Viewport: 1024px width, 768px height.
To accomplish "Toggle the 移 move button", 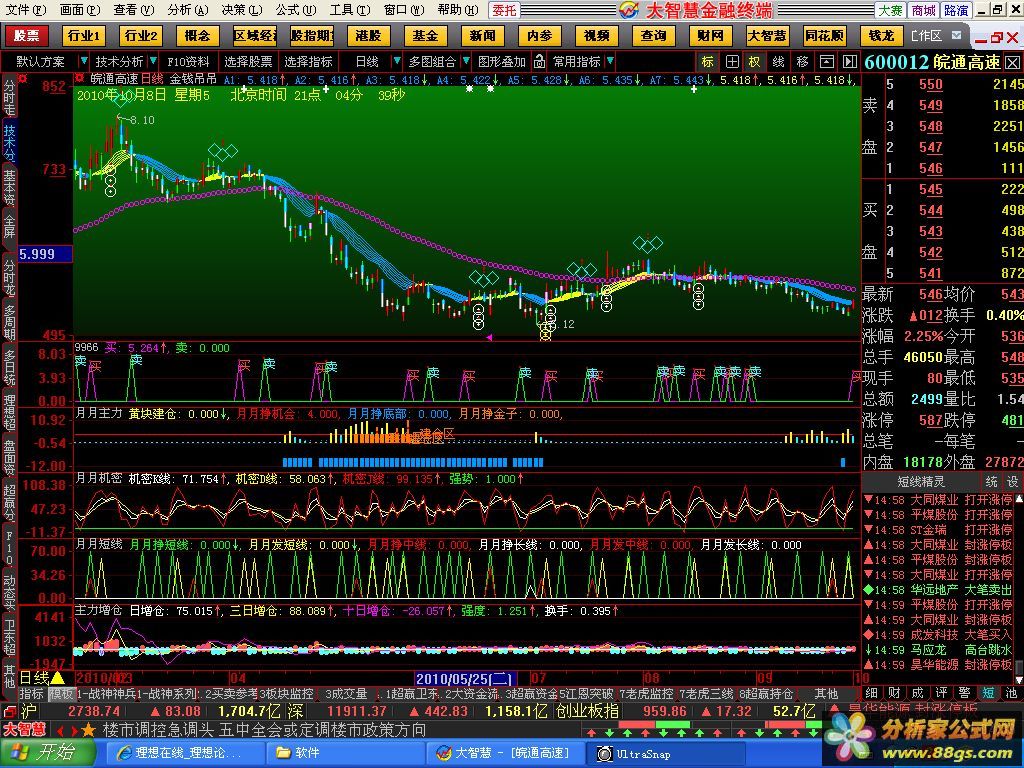I will pyautogui.click(x=802, y=61).
